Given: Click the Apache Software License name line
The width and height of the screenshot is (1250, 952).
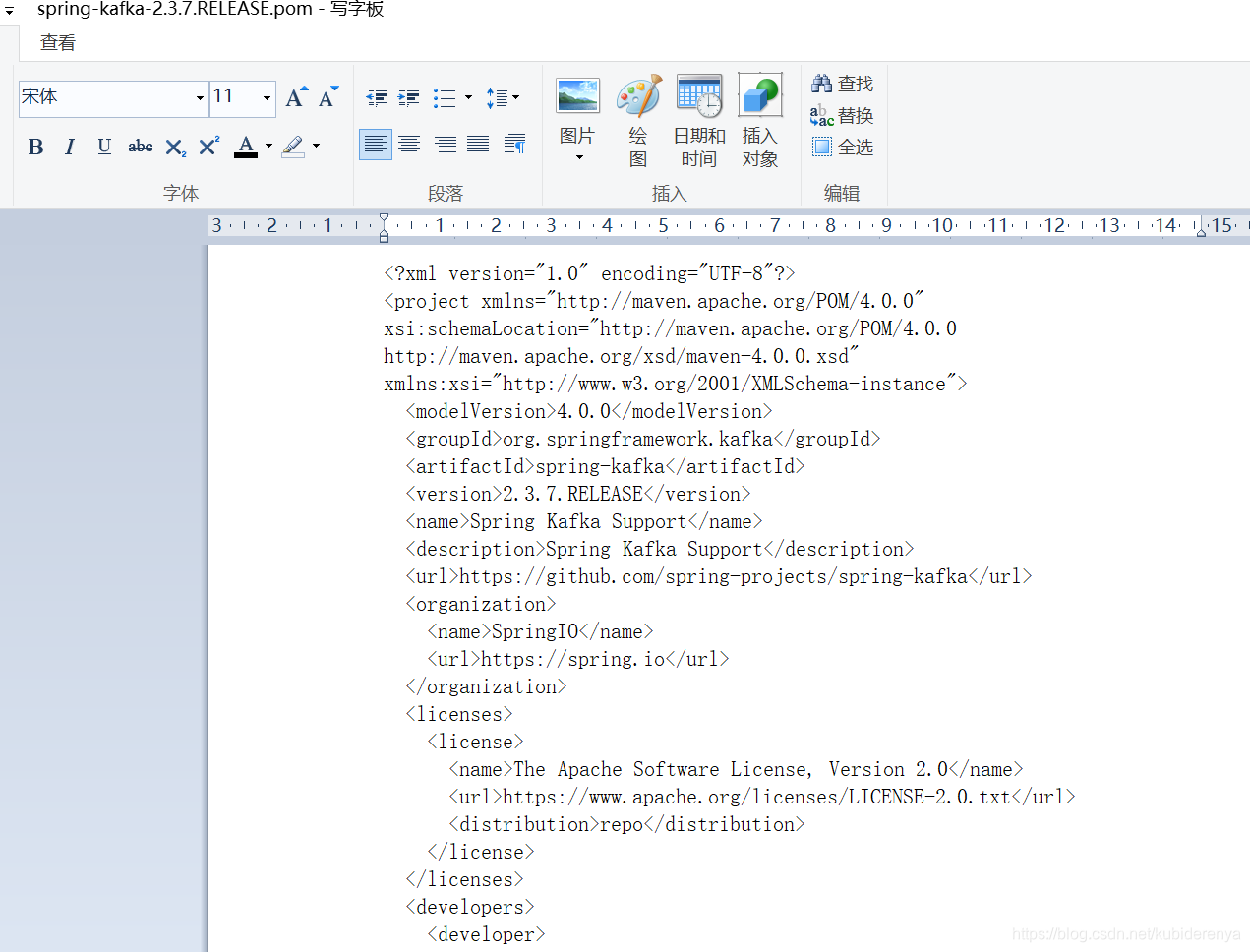Looking at the screenshot, I should 736,769.
